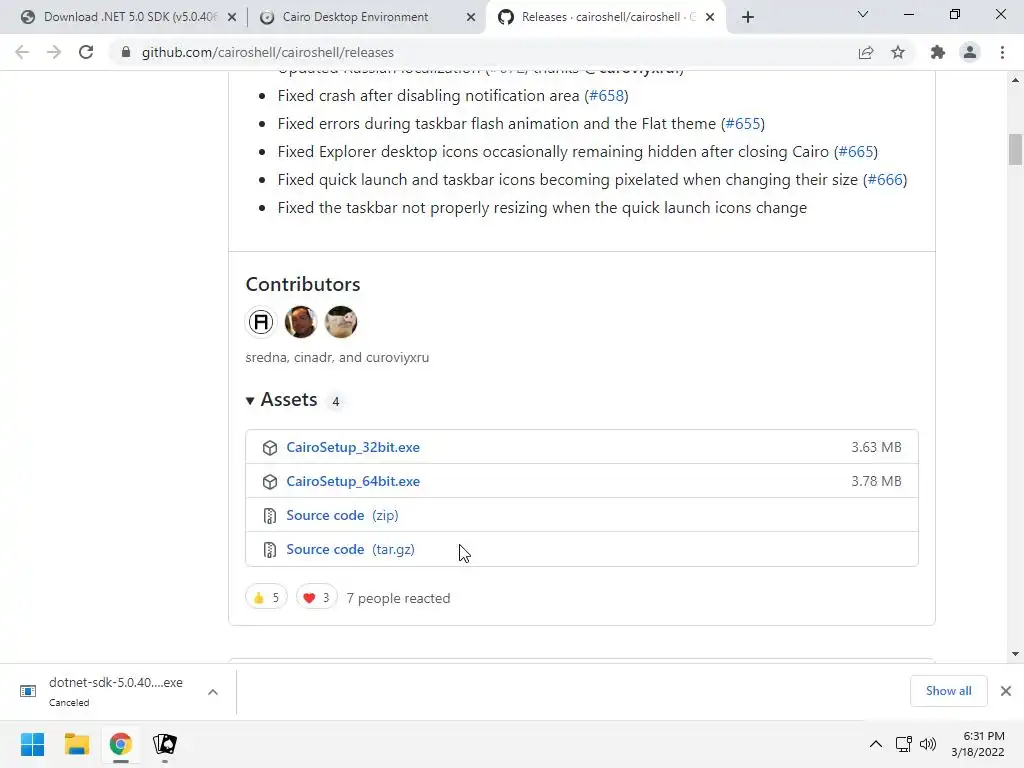Open the browser extensions puzzle icon
The width and height of the screenshot is (1024, 768).
(937, 53)
